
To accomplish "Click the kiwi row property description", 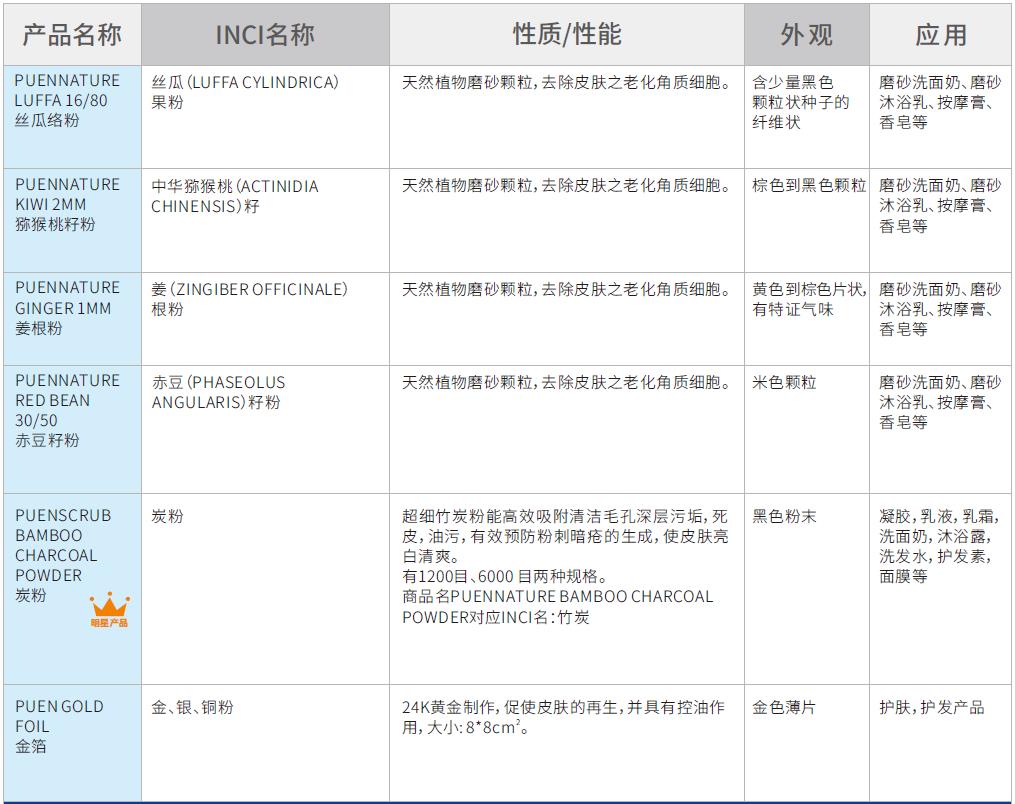I will [567, 186].
